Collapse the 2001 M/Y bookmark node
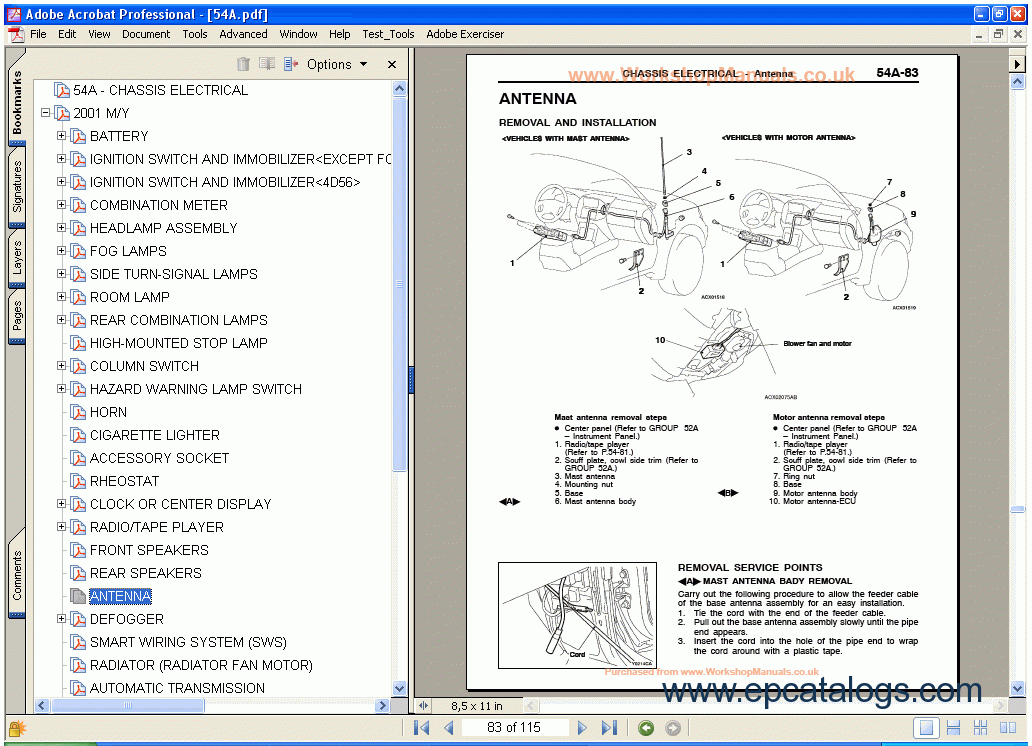 coord(45,113)
